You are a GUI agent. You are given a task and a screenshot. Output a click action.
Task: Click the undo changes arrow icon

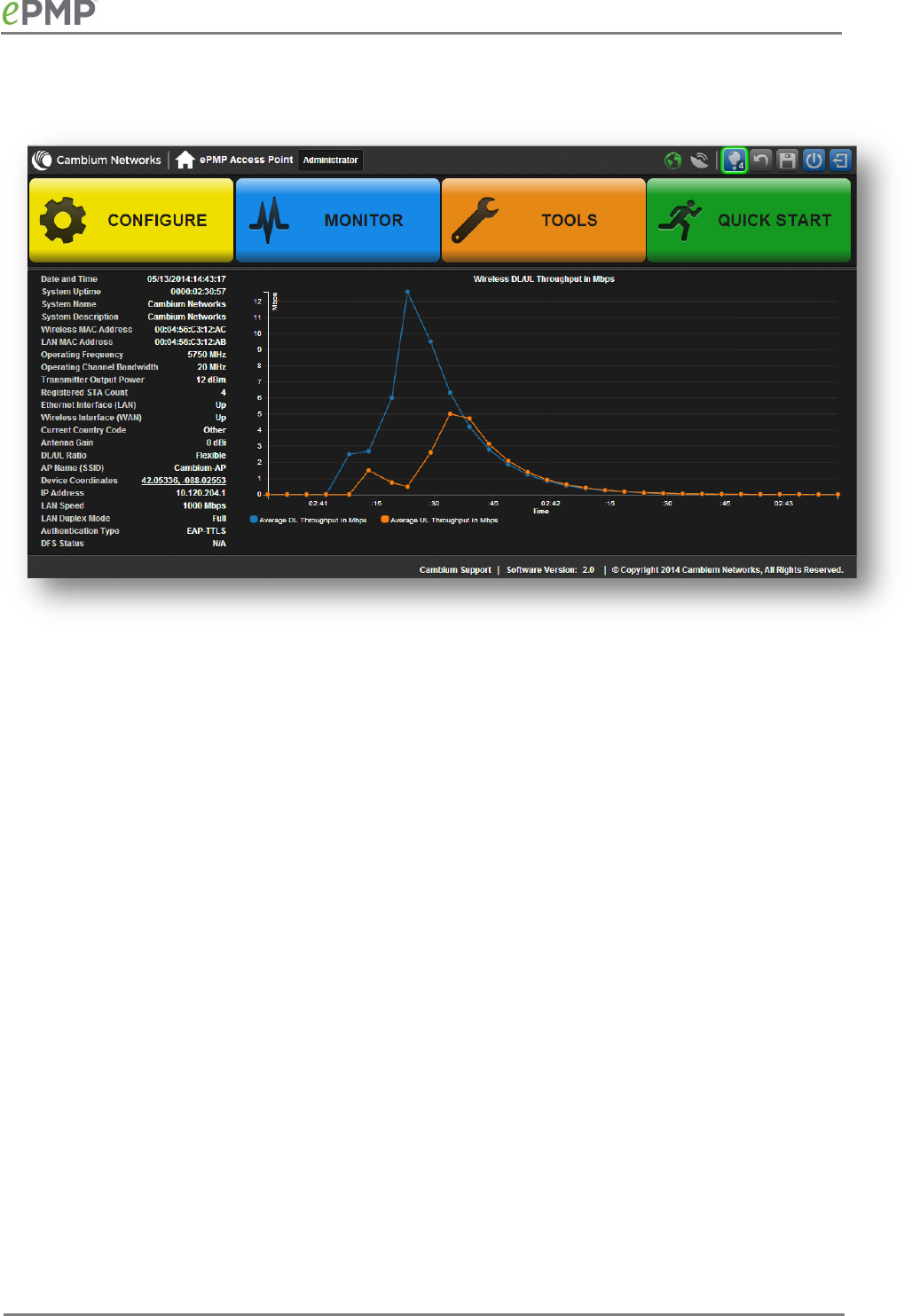[x=761, y=160]
